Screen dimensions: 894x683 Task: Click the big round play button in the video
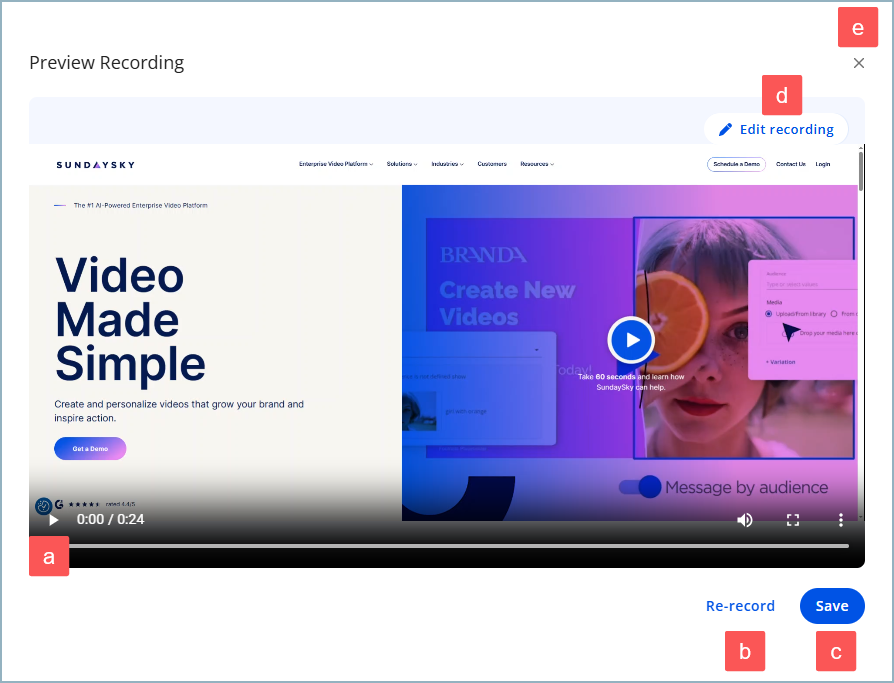(631, 340)
